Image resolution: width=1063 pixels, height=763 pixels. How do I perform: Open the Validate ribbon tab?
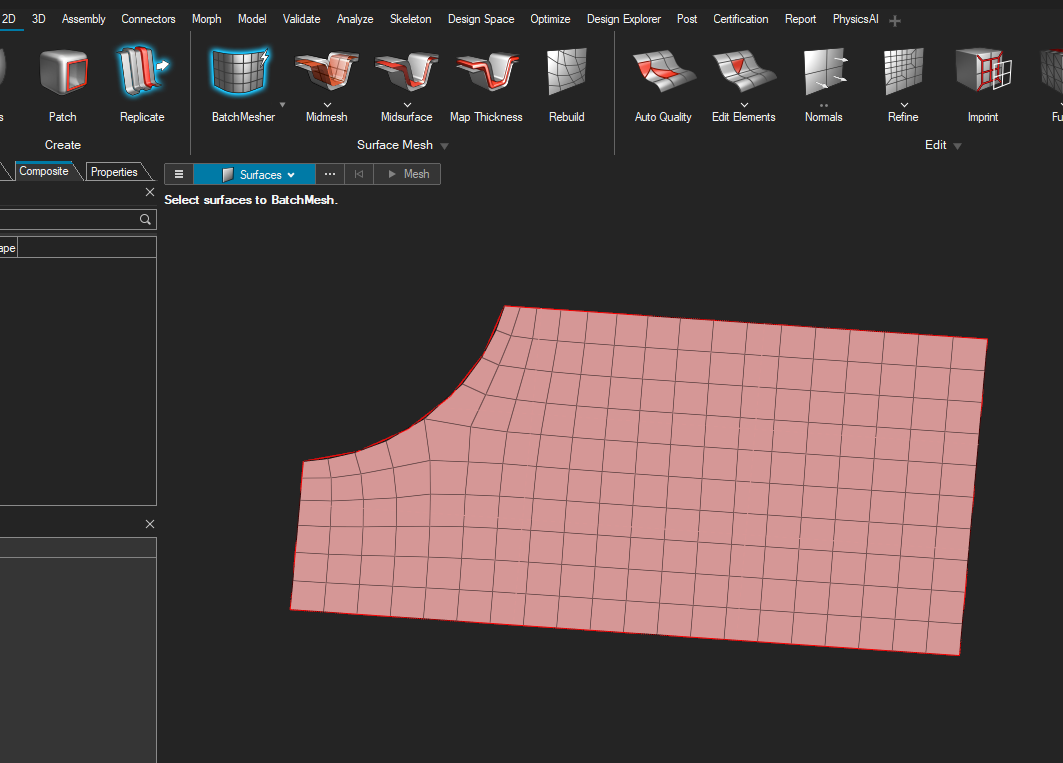pos(301,19)
